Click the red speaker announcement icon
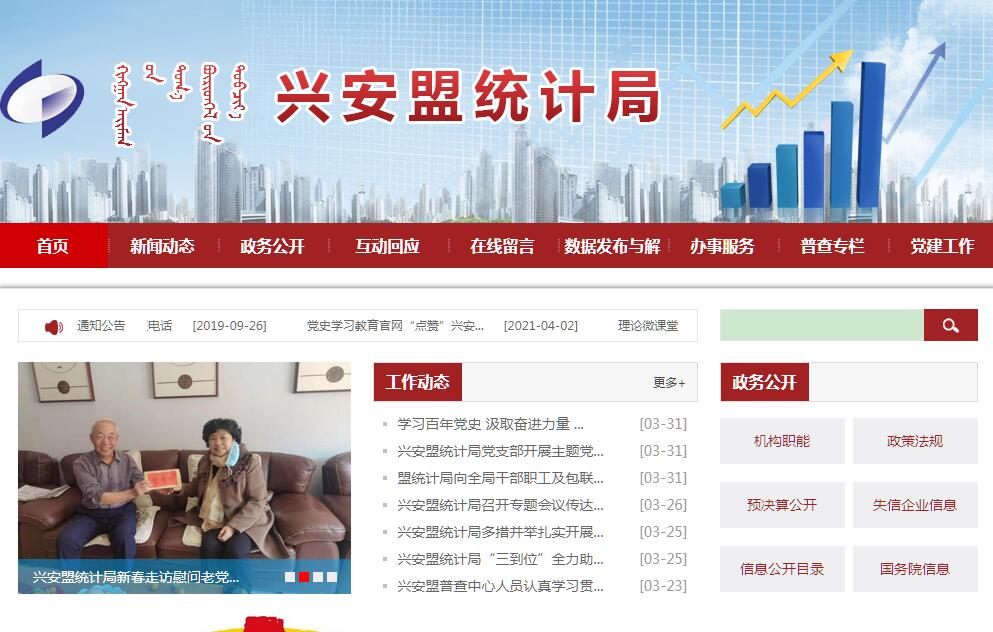The height and width of the screenshot is (632, 993). pos(54,327)
